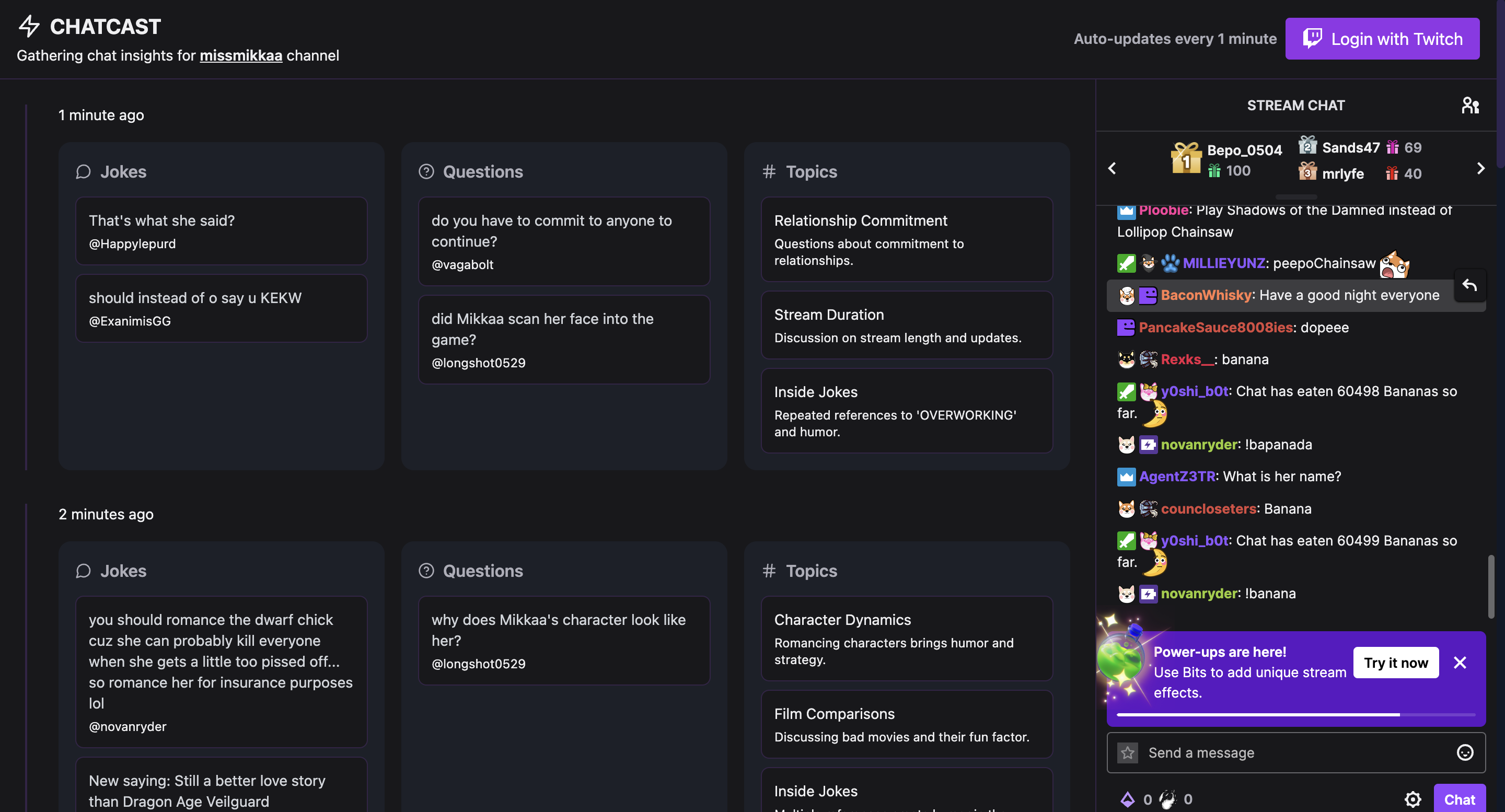Image resolution: width=1505 pixels, height=812 pixels.
Task: Click in the Send a message field
Action: pos(1286,752)
